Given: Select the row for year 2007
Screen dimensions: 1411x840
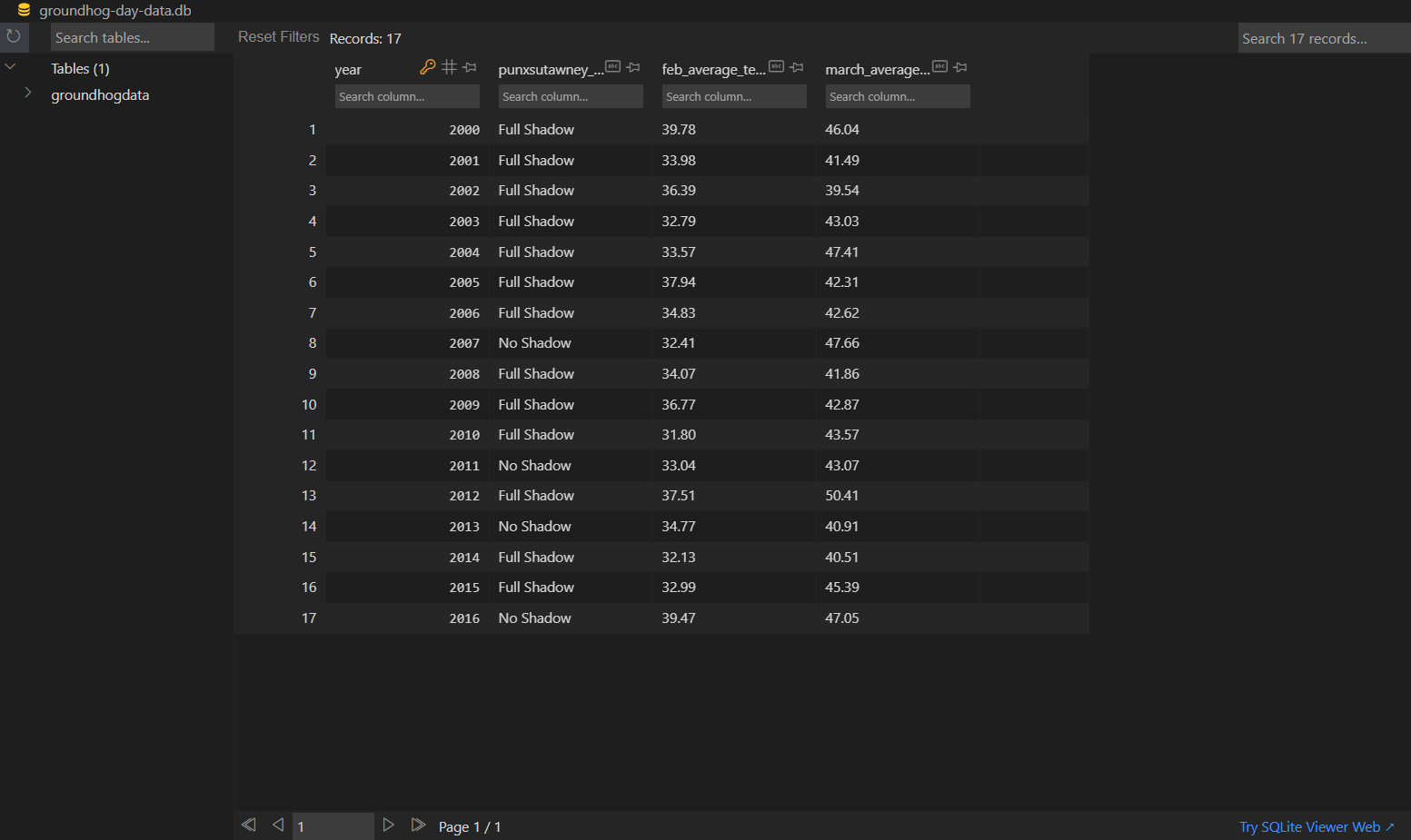Looking at the screenshot, I should (636, 342).
